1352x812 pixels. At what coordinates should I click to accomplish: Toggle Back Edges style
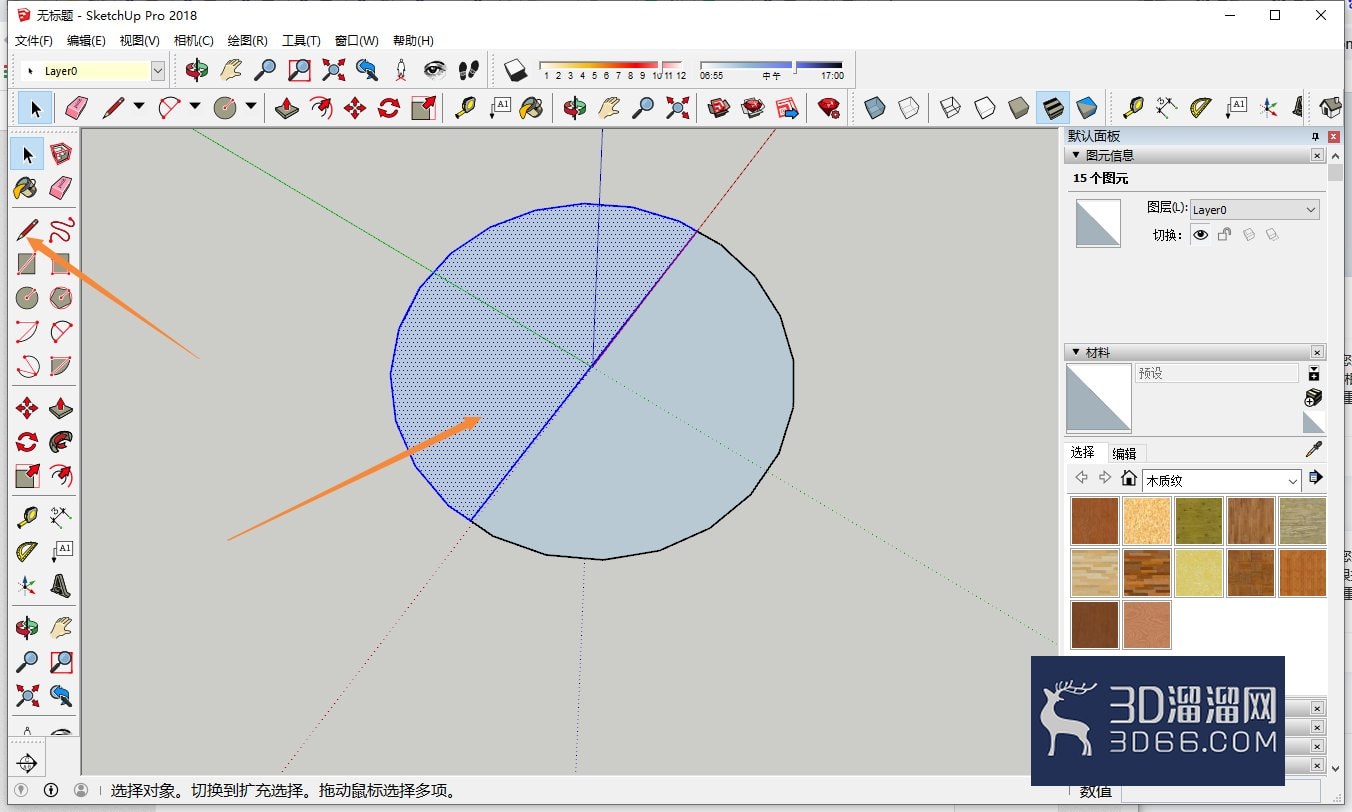[909, 107]
